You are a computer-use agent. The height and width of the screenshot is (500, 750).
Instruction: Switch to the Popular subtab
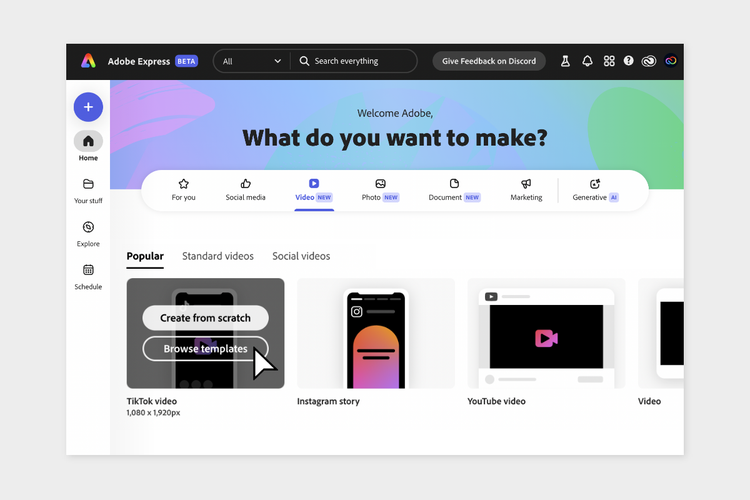(145, 256)
